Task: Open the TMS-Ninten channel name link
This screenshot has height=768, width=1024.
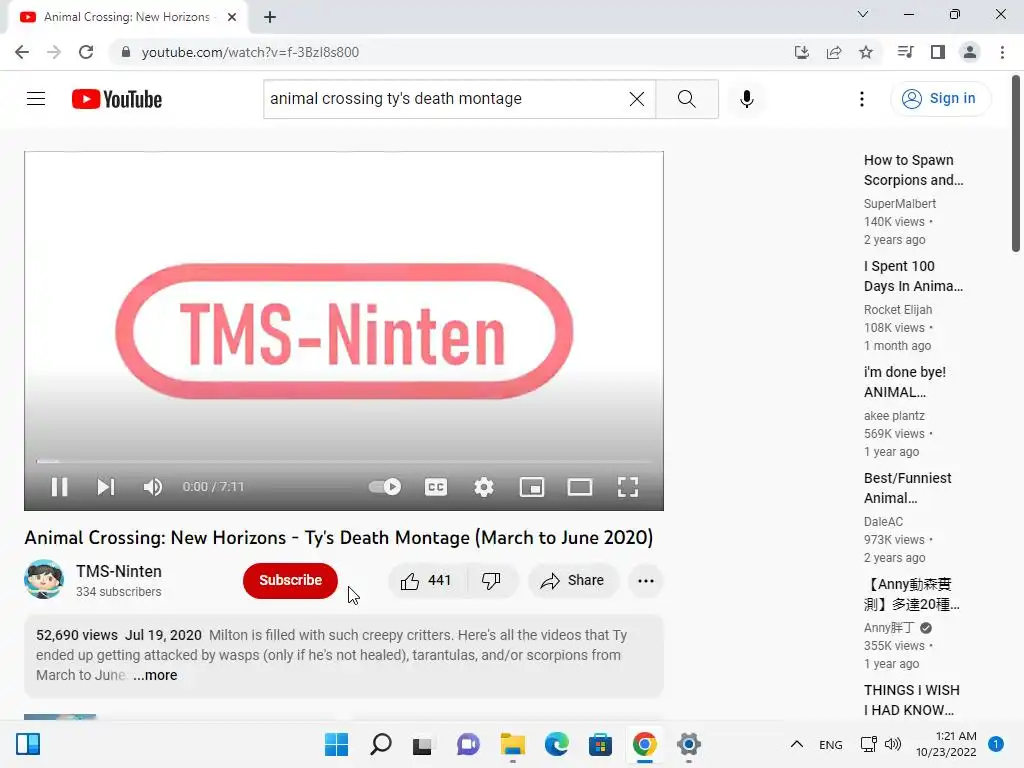Action: [x=118, y=571]
